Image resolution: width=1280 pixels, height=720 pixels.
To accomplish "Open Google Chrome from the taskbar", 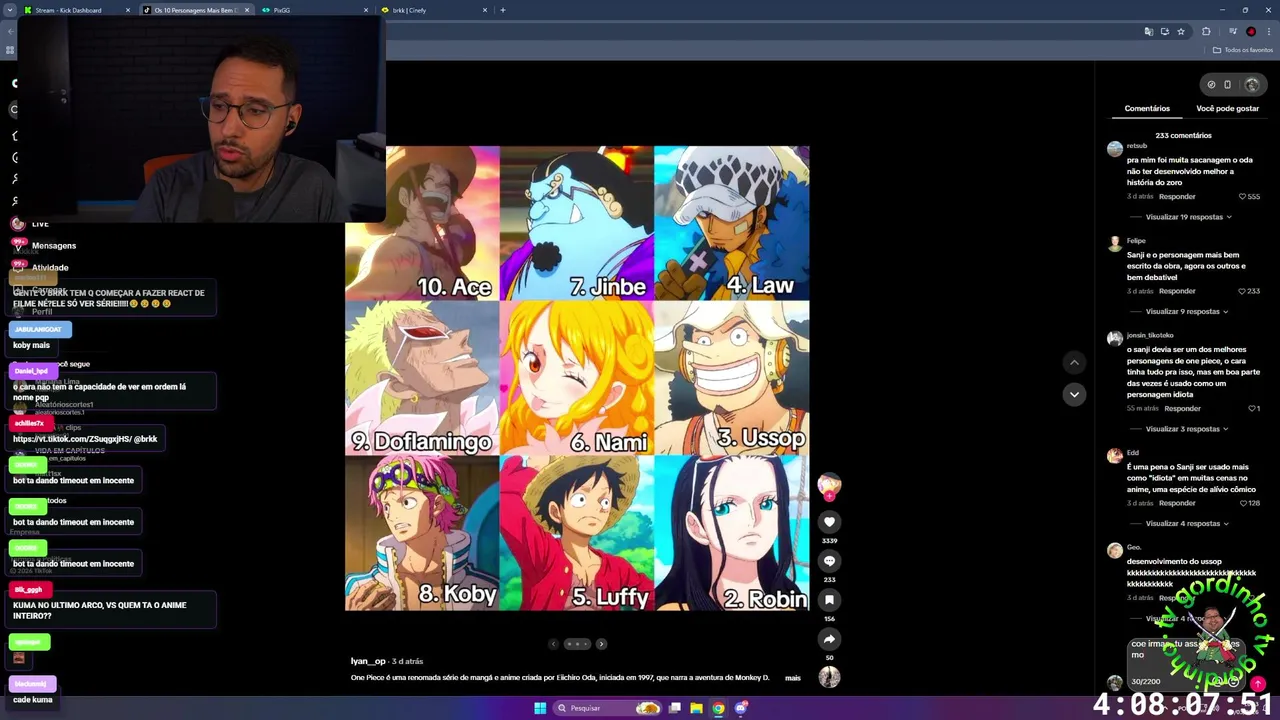I will point(718,708).
